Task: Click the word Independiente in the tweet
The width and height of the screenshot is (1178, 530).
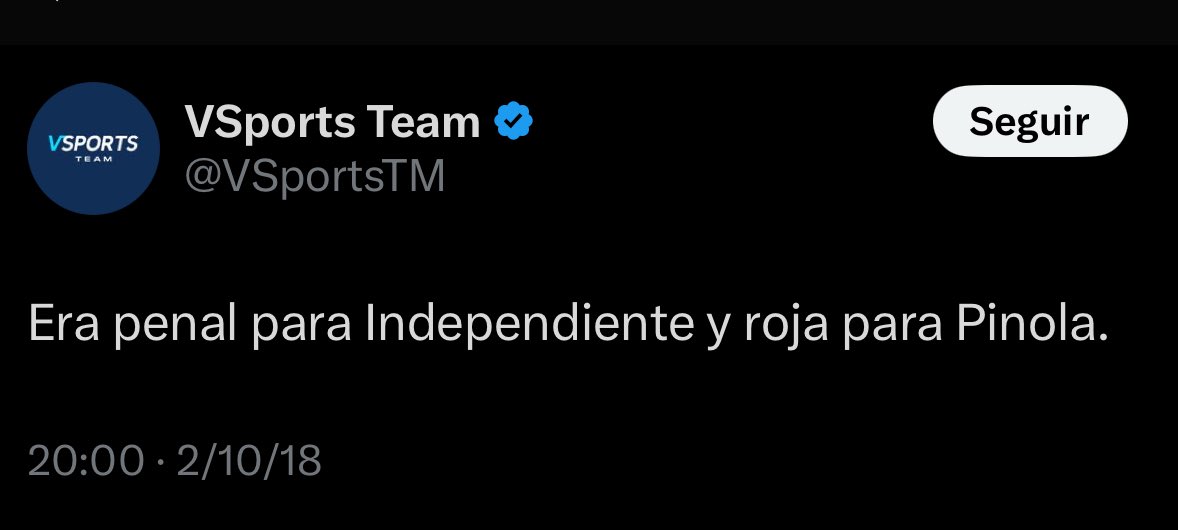Action: click(529, 325)
